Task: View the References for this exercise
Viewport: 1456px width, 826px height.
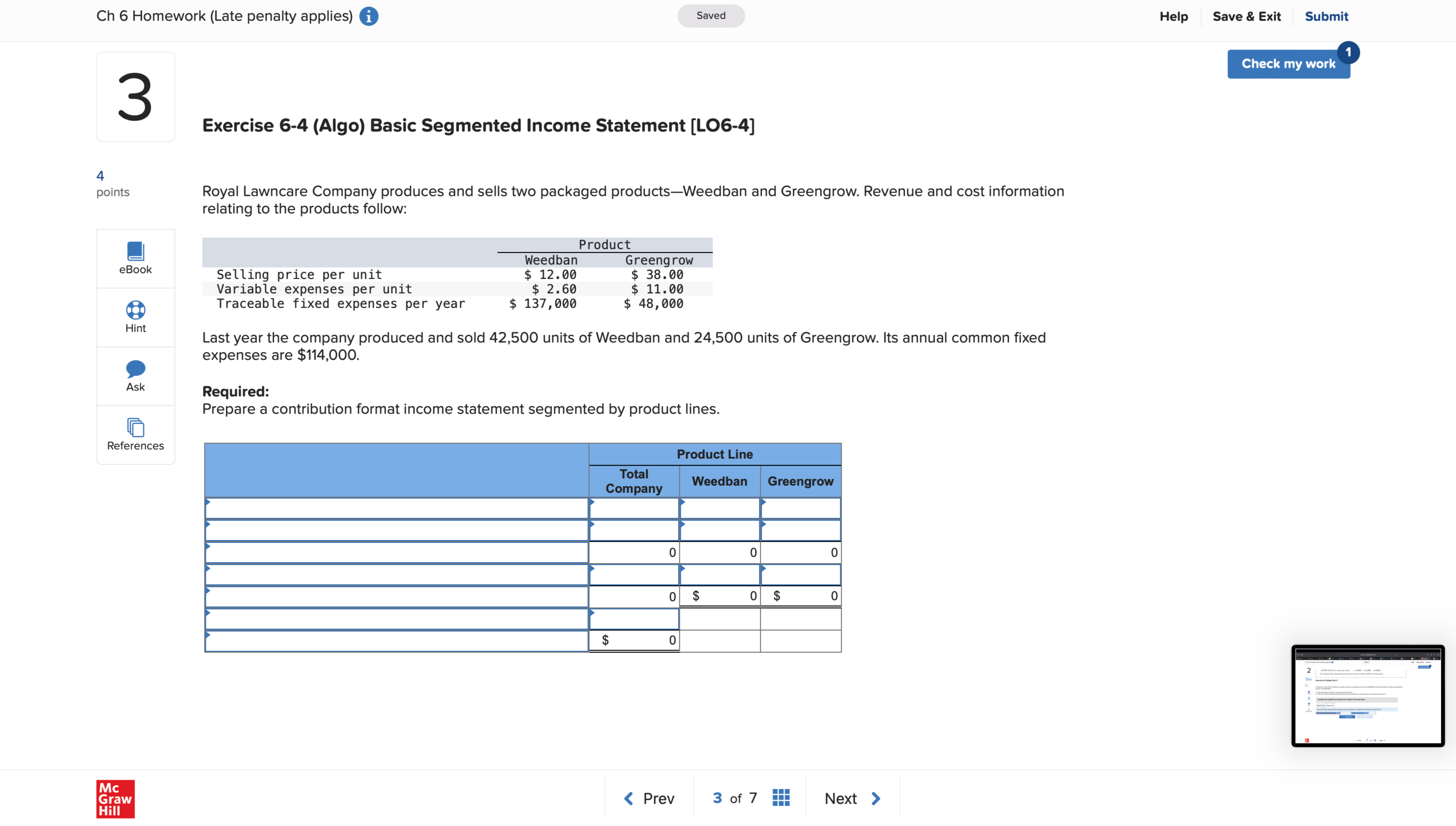Action: (135, 434)
